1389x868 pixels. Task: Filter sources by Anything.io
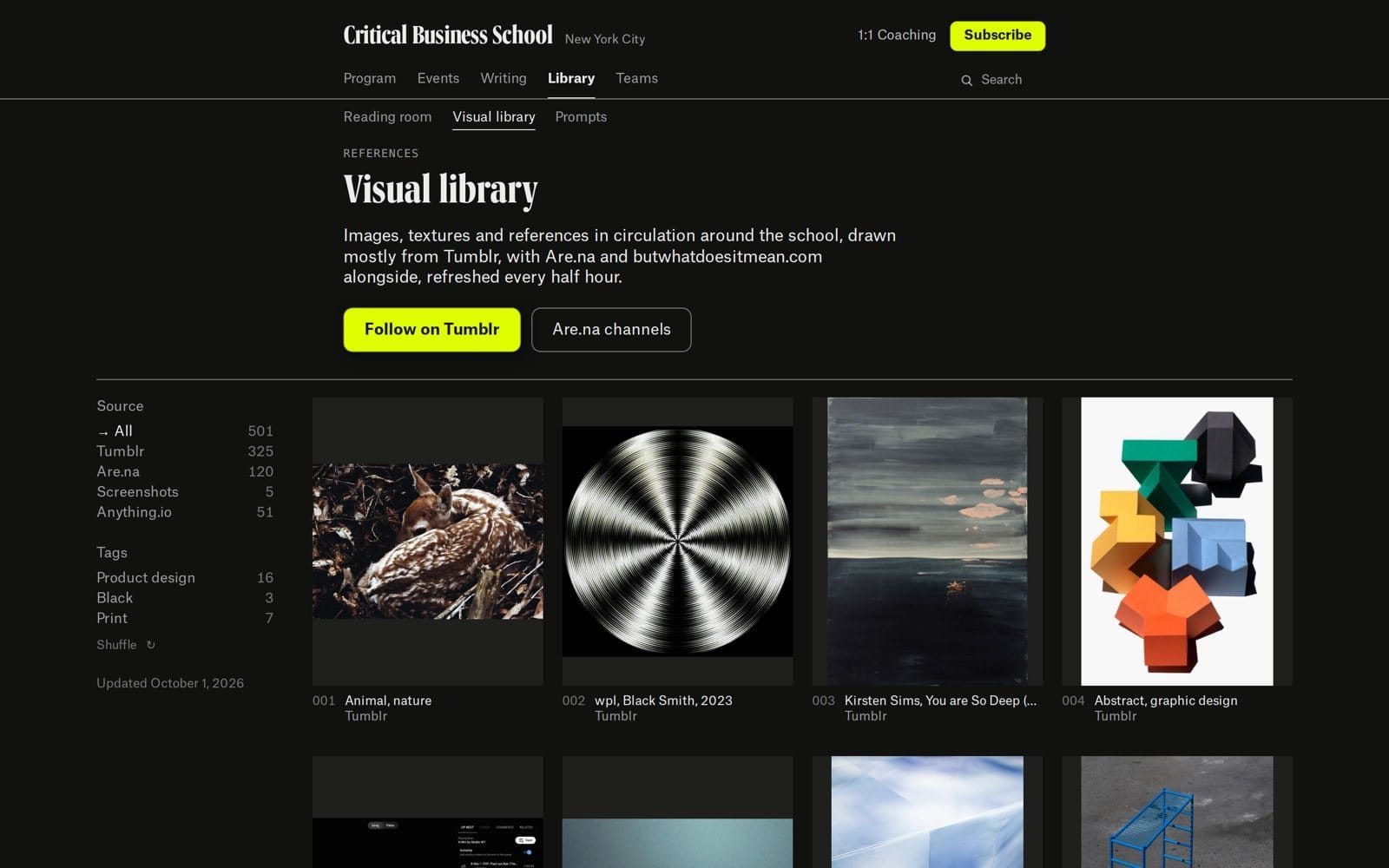pyautogui.click(x=185, y=512)
